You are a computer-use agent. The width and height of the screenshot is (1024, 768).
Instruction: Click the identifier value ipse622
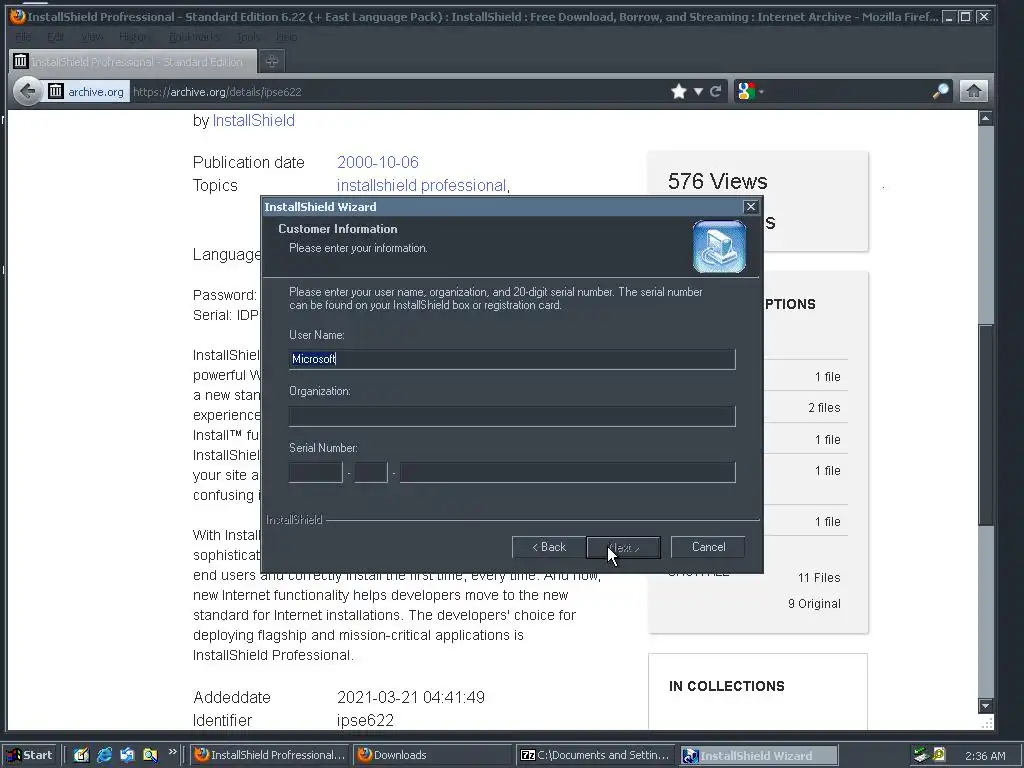pos(365,720)
